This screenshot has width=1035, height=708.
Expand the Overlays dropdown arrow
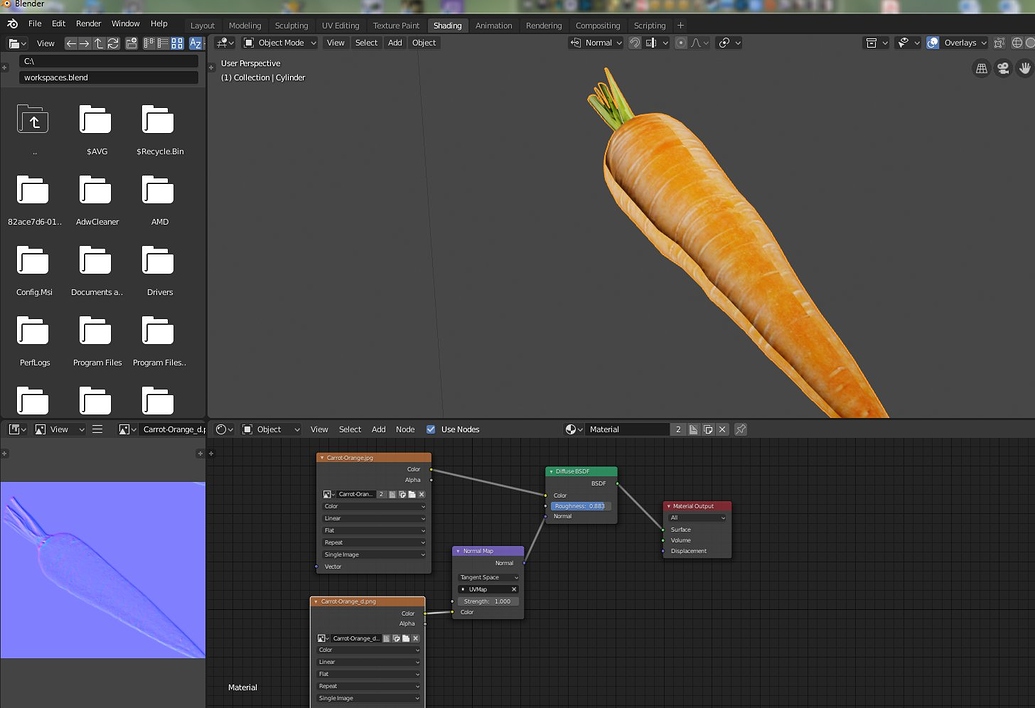(x=984, y=42)
